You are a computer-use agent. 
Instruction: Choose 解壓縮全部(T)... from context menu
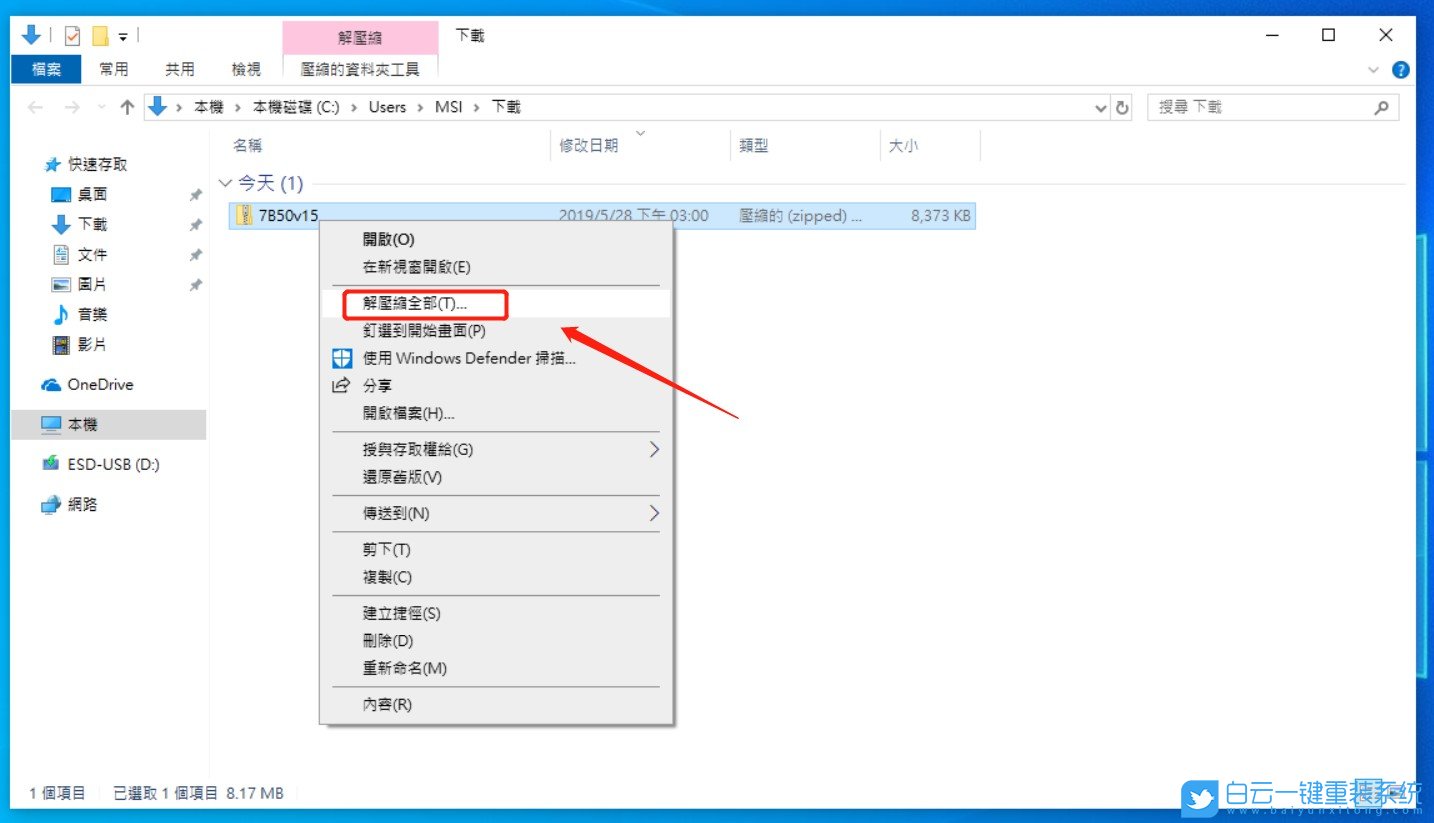415,303
